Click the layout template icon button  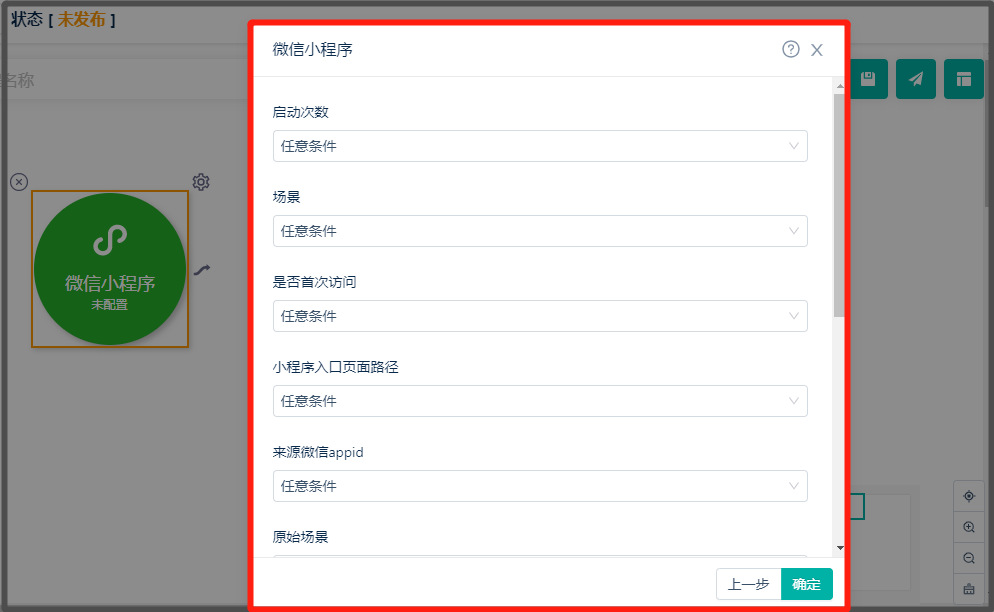click(x=964, y=79)
